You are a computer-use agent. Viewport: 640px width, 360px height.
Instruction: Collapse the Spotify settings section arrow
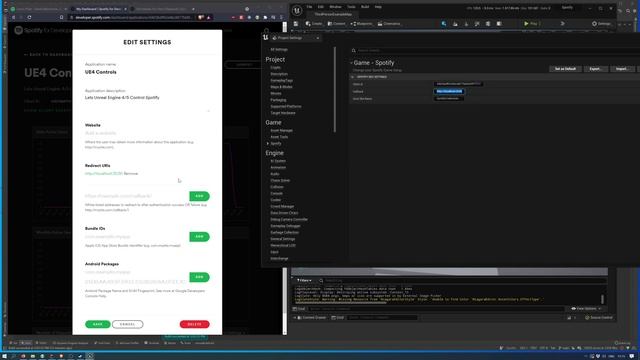353,77
